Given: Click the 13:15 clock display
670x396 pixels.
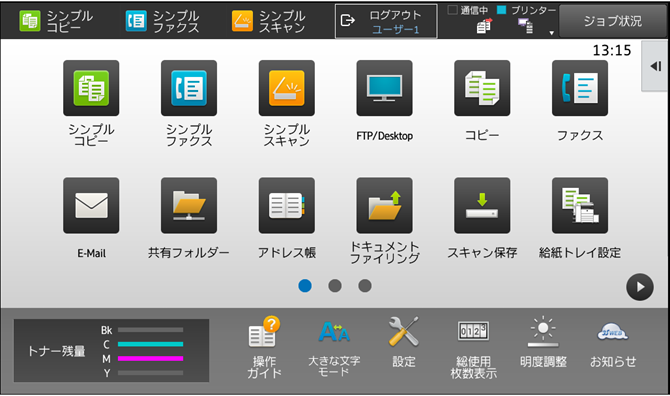Looking at the screenshot, I should (612, 50).
